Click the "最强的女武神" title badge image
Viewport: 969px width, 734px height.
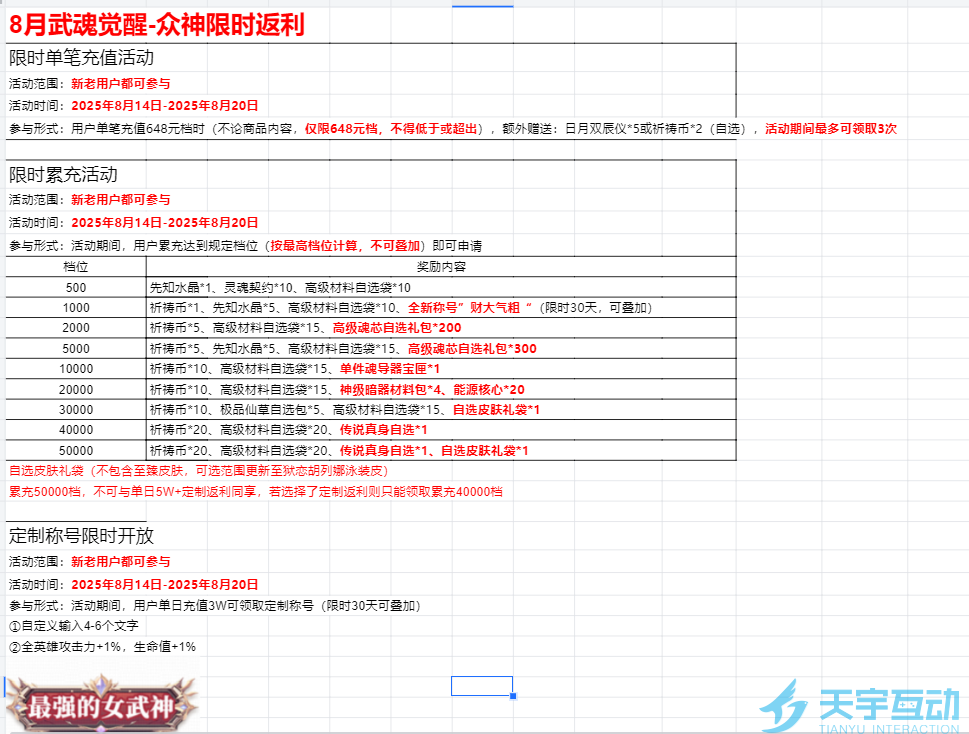101,704
